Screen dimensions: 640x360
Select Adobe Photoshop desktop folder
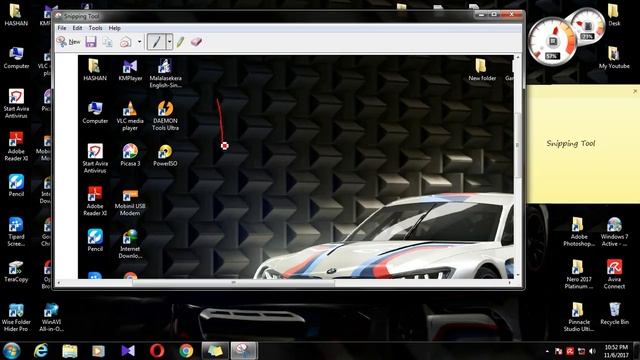tap(579, 232)
